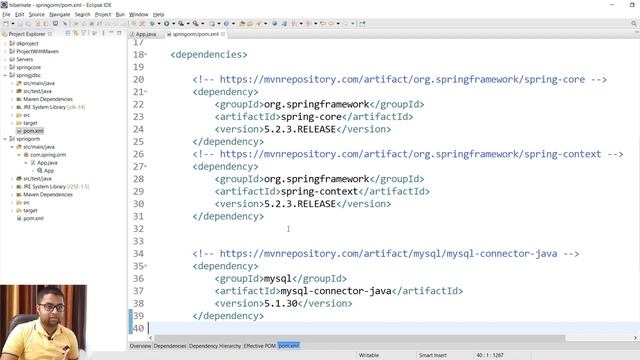Viewport: 640px width, 360px height.
Task: Select JRE System Library [jdk-14] entry
Action: point(54,107)
